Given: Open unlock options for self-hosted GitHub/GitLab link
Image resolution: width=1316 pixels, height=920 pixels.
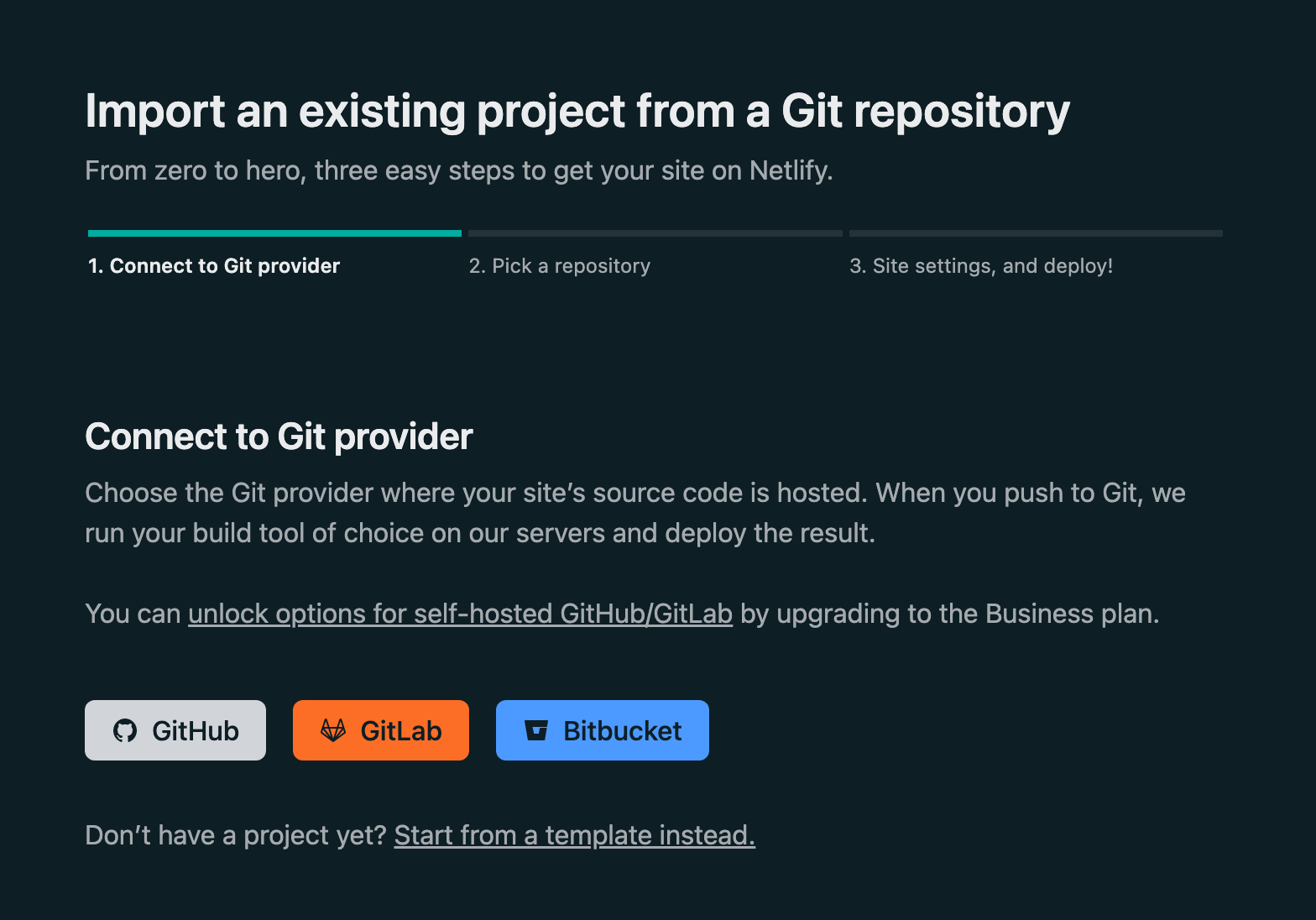Looking at the screenshot, I should tap(460, 614).
